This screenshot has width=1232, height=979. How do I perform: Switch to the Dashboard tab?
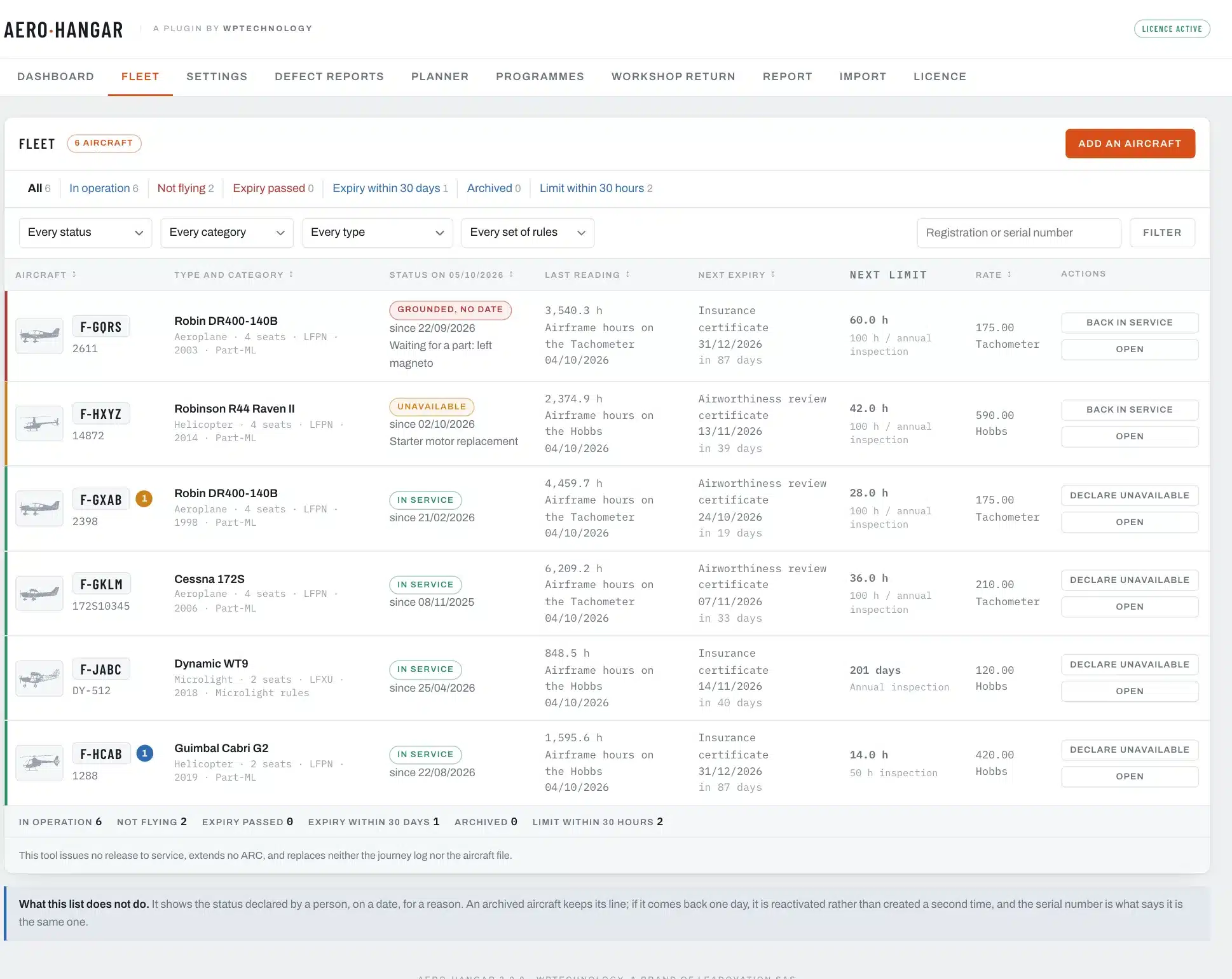click(x=56, y=77)
